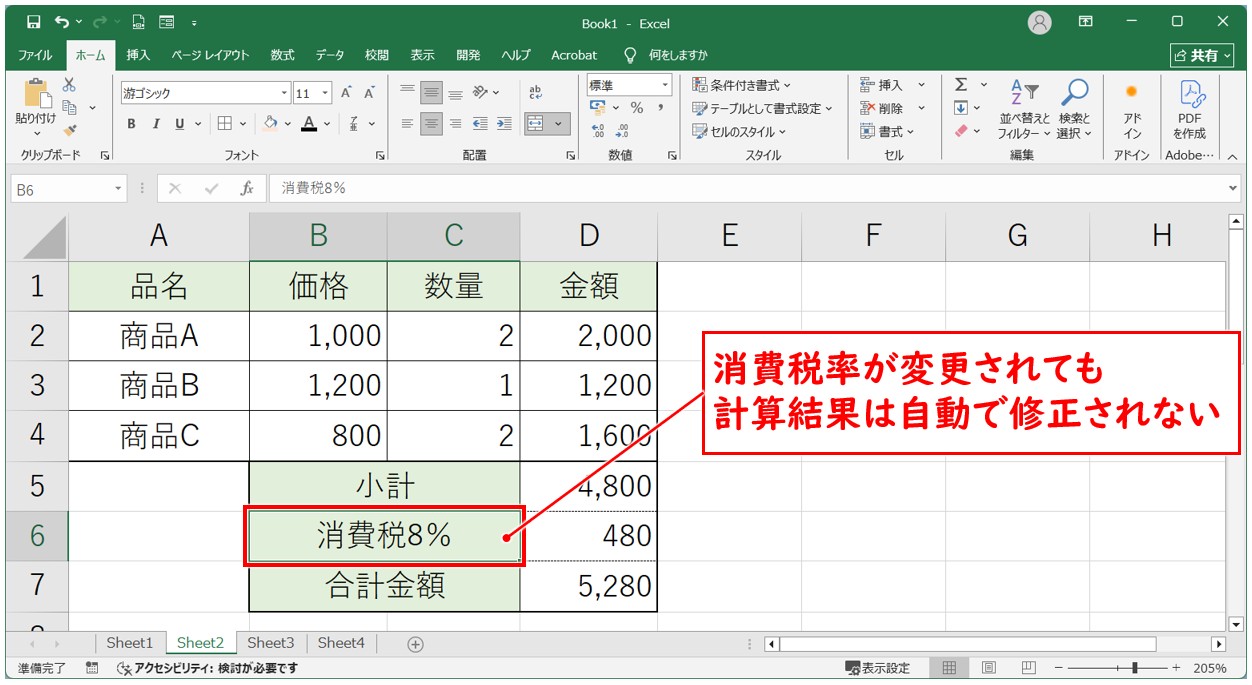
Task: Increase the indent
Action: click(504, 124)
